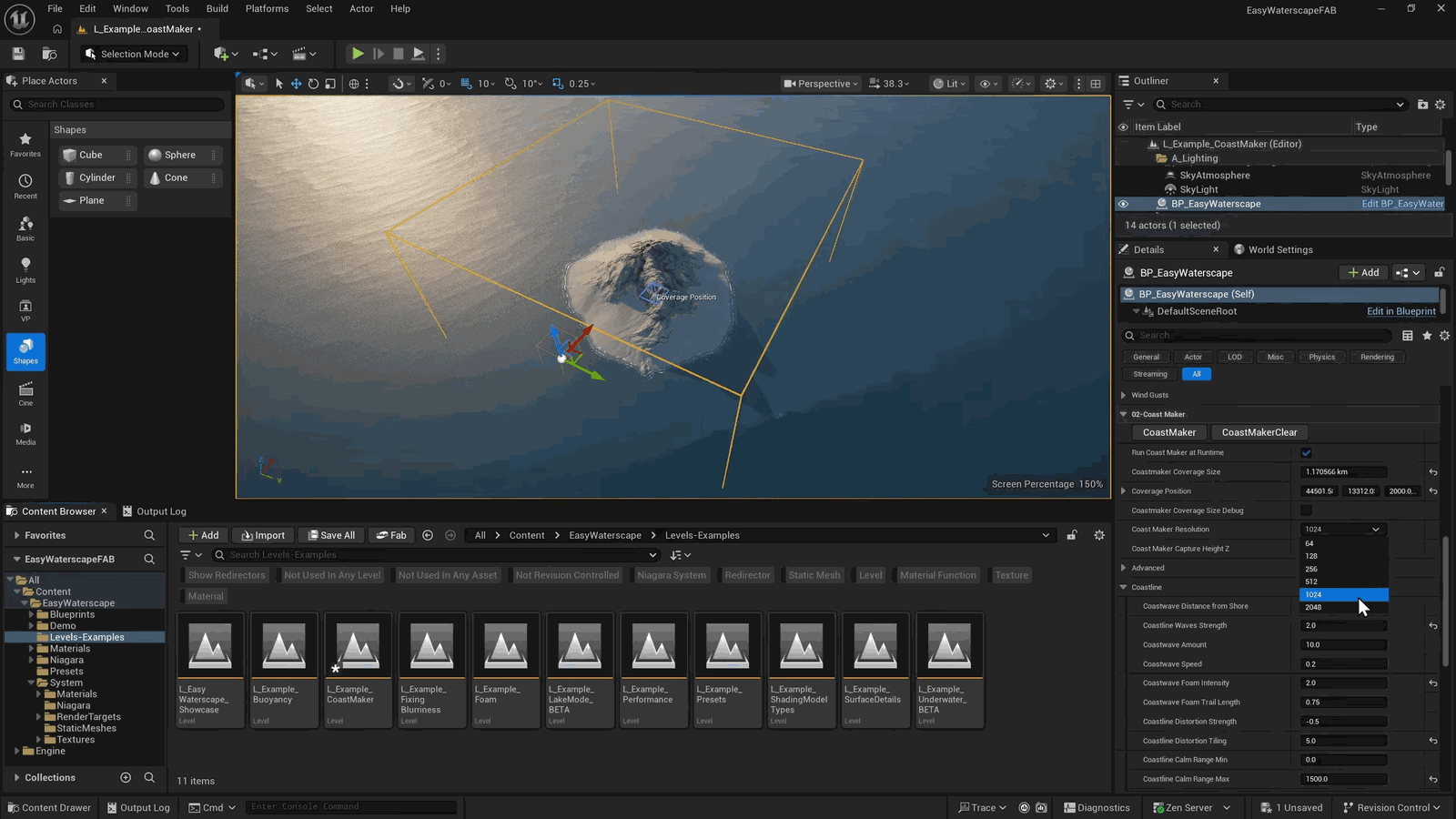This screenshot has width=1456, height=819.
Task: Click the Edit in Blueprint link
Action: [x=1401, y=311]
